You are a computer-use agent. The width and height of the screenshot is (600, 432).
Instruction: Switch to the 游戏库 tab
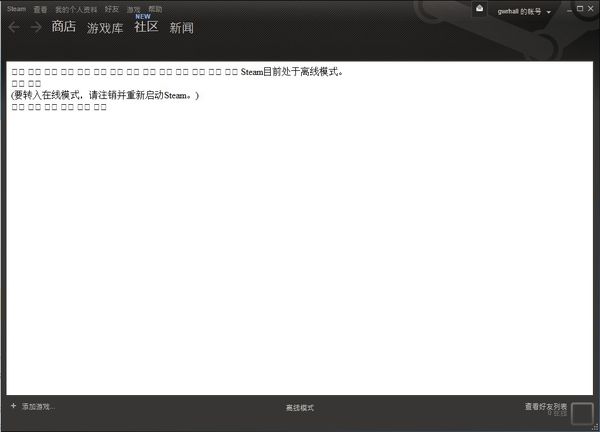point(105,28)
